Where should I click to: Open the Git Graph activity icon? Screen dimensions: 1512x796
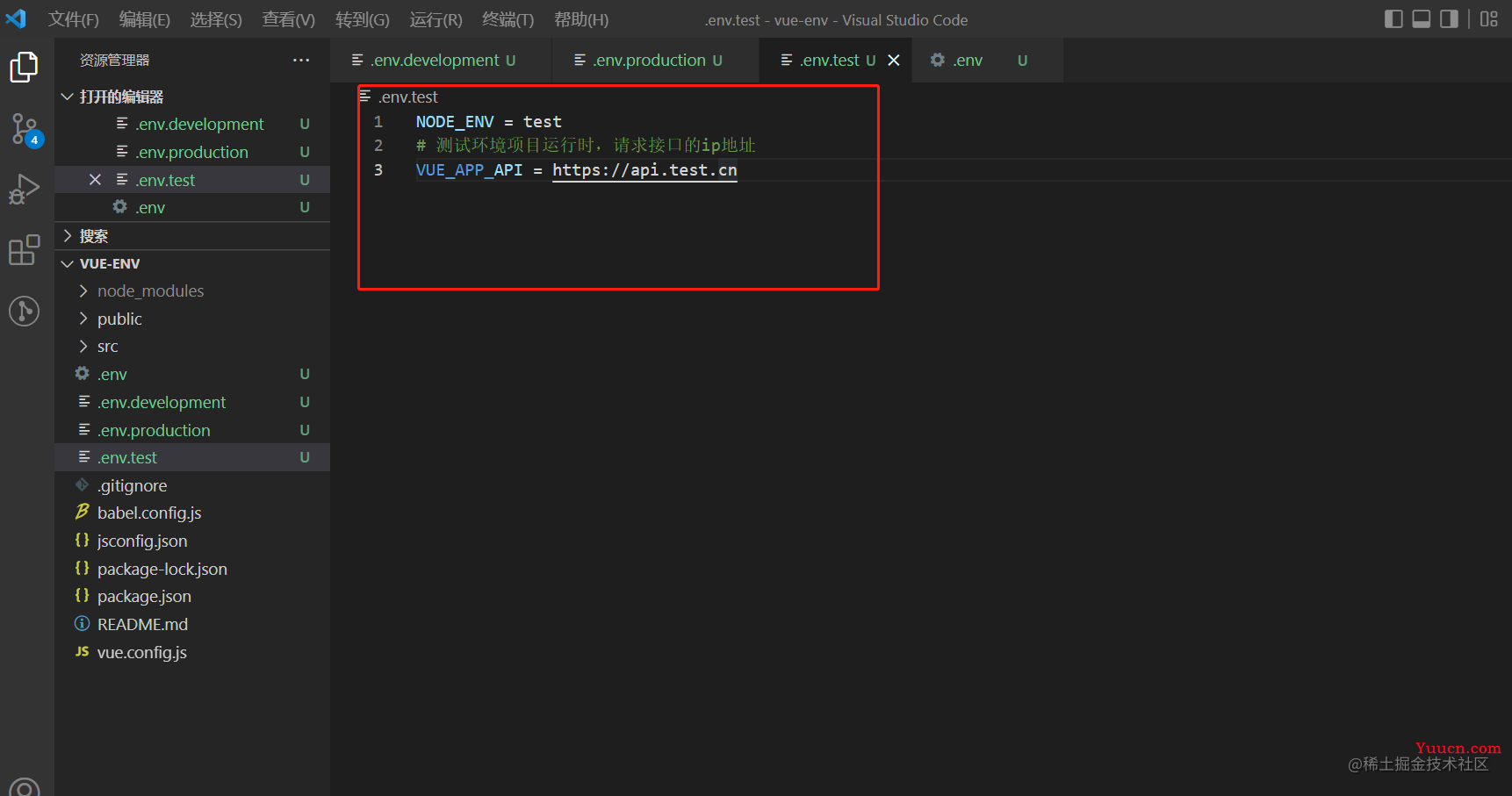click(24, 311)
